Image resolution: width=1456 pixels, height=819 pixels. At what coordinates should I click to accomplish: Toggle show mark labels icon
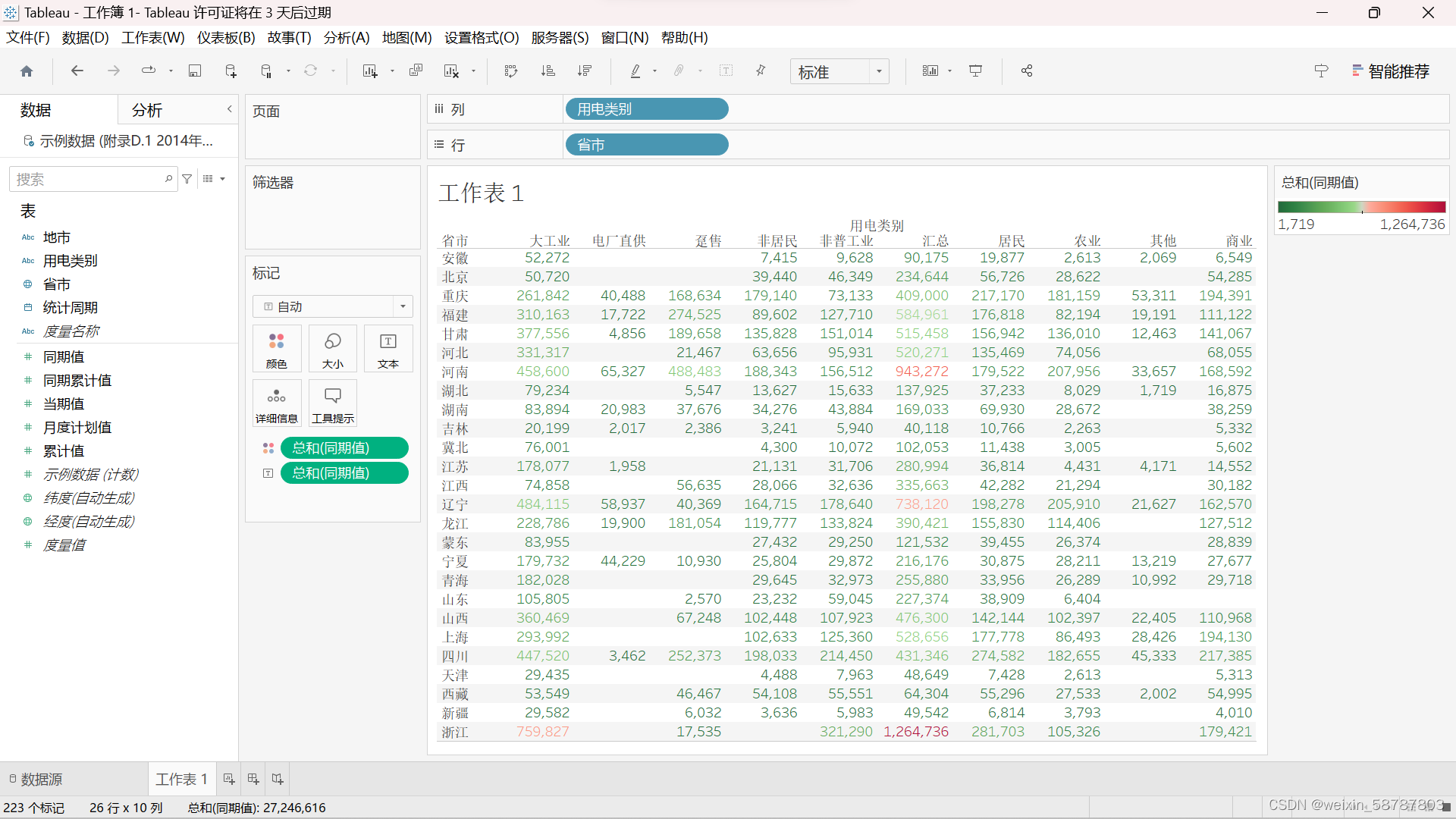pos(726,71)
